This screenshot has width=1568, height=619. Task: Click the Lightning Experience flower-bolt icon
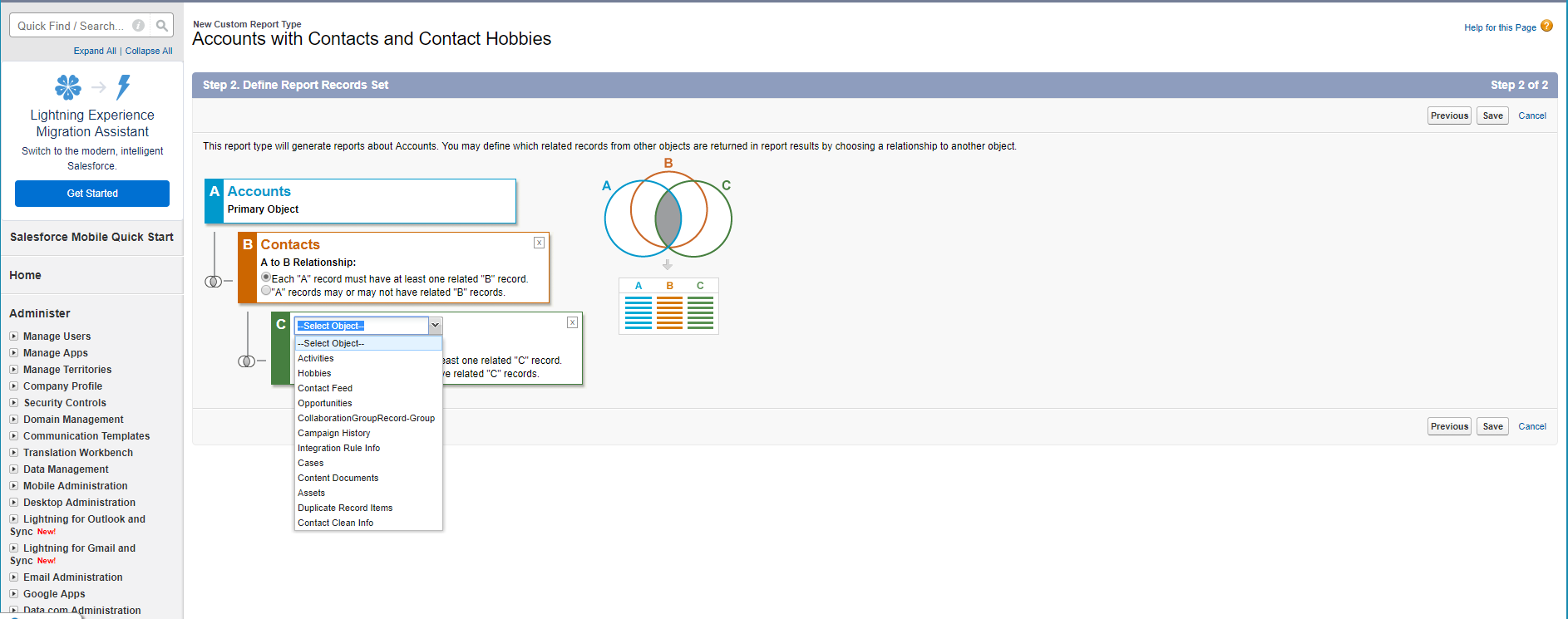tap(92, 86)
